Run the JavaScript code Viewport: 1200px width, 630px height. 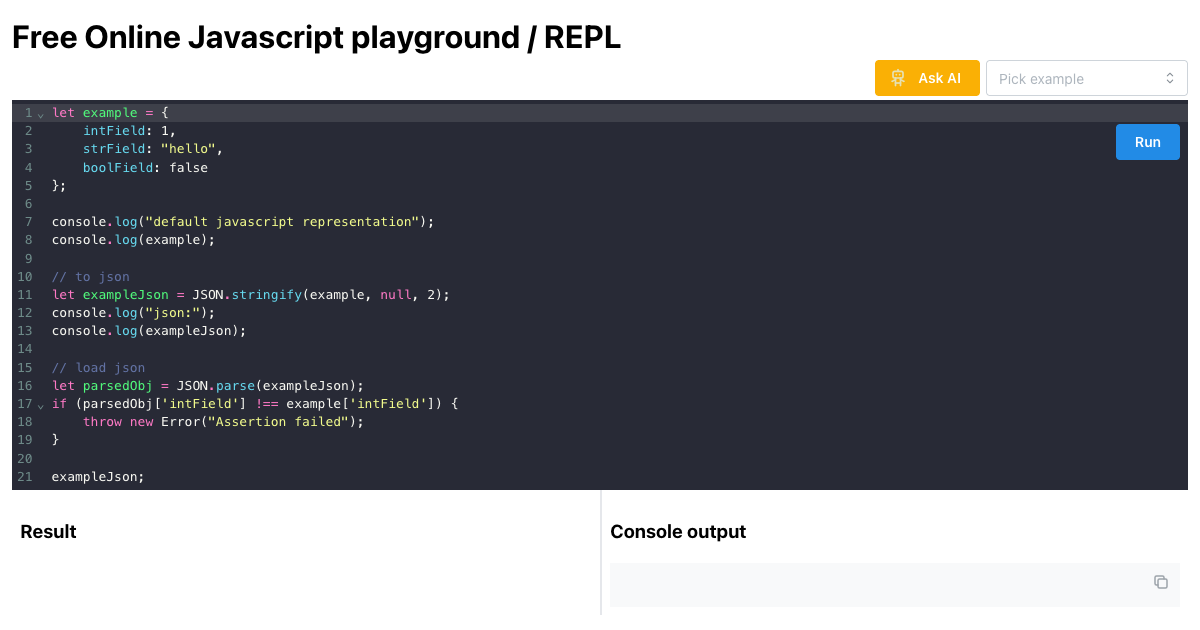(x=1147, y=142)
